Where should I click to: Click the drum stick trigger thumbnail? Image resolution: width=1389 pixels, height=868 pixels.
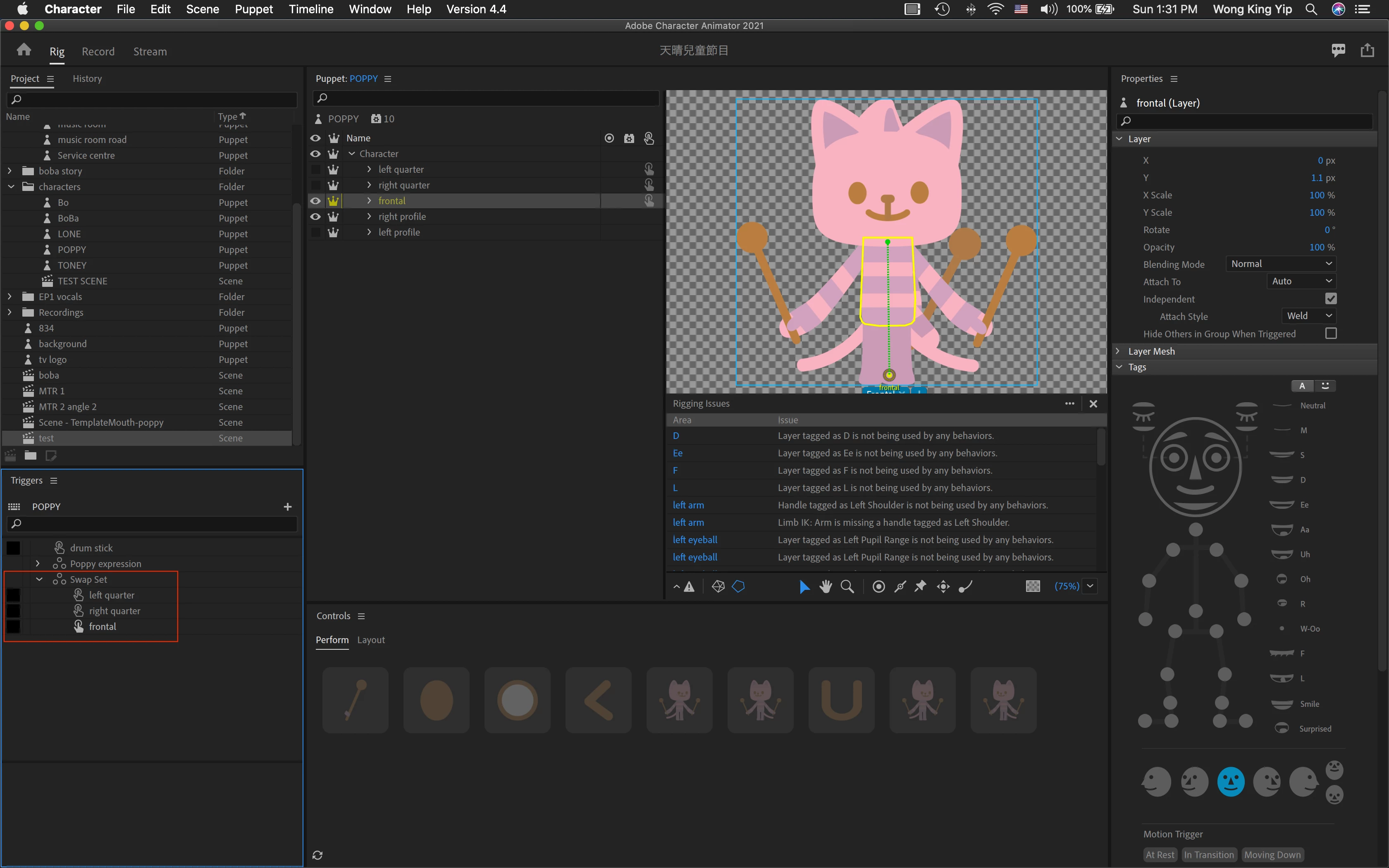click(355, 700)
